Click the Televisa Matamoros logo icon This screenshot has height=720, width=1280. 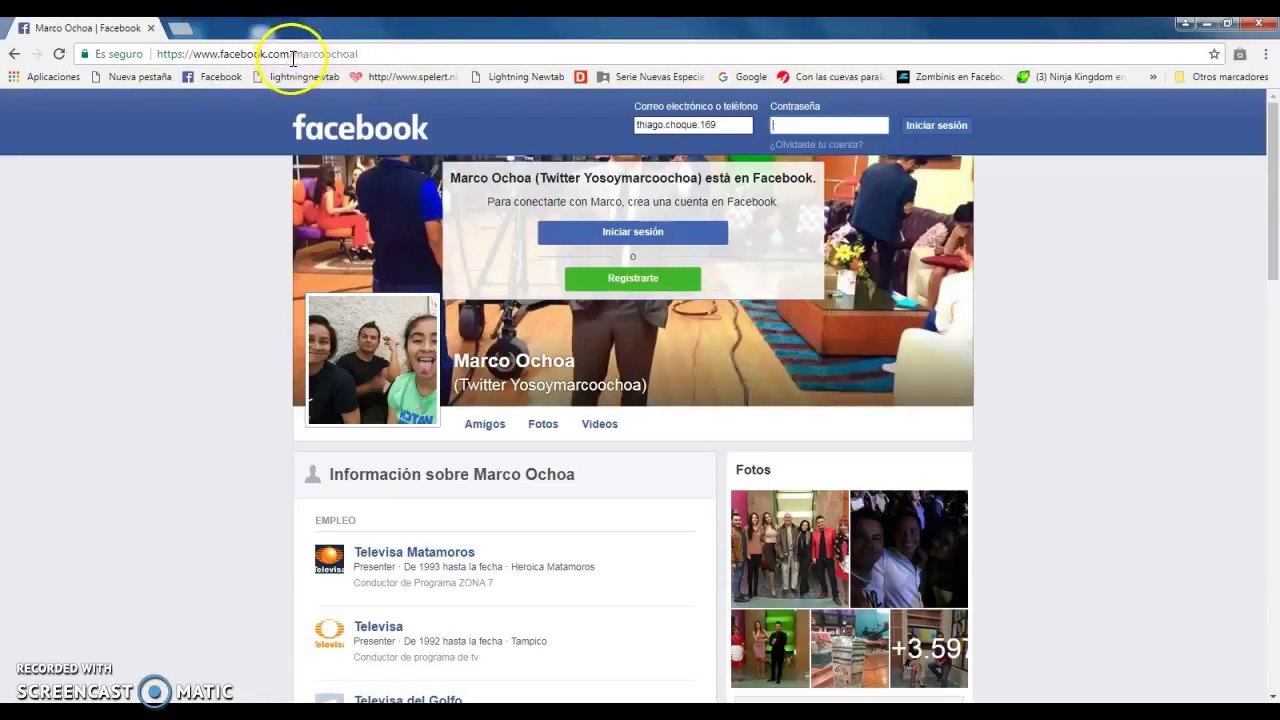(329, 559)
